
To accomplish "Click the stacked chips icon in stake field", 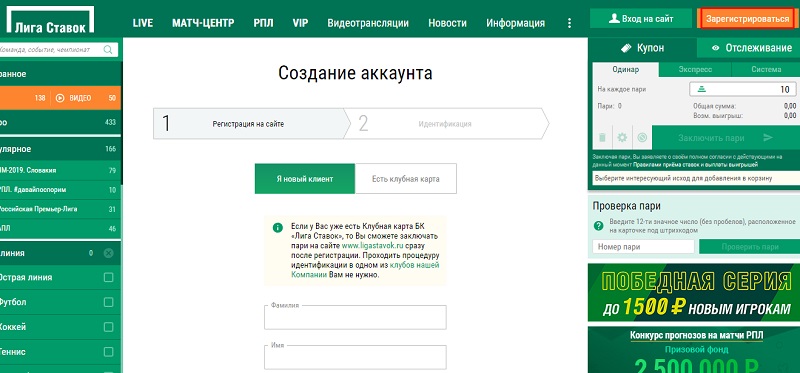I will (x=702, y=89).
